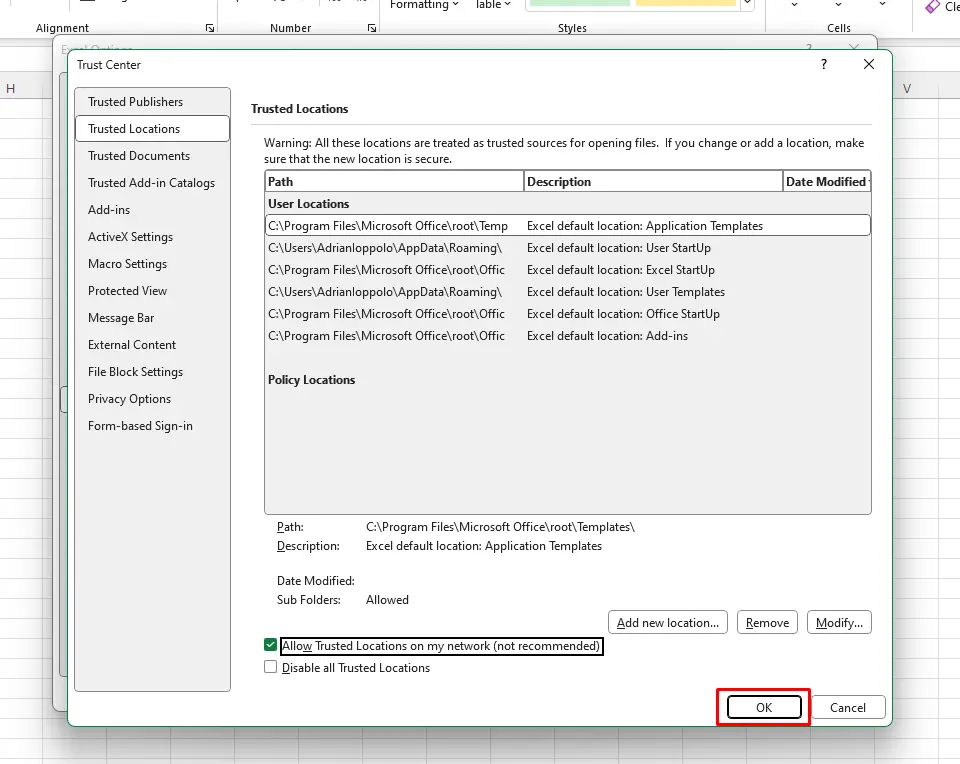Confirm with the OK button
Viewport: 960px width, 764px height.
click(x=764, y=708)
